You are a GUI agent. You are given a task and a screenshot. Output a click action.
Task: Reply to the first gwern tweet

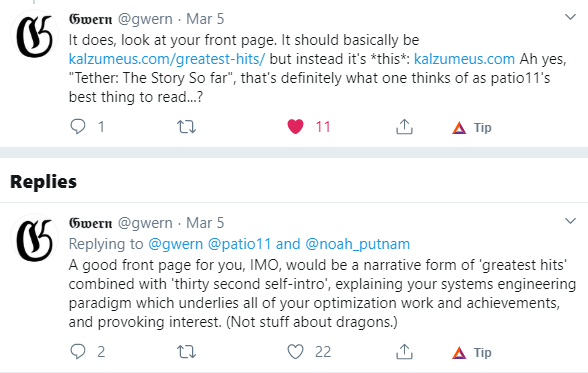pos(78,127)
